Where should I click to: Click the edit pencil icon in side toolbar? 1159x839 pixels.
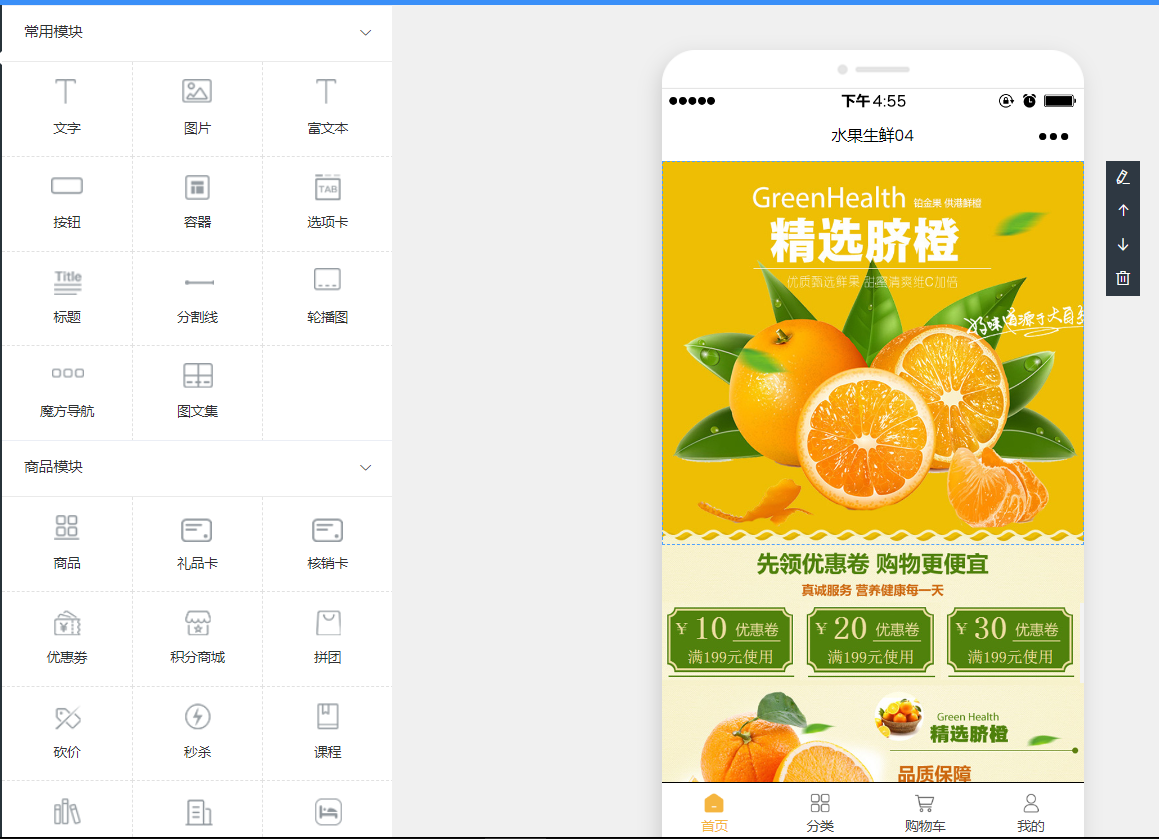(x=1122, y=177)
